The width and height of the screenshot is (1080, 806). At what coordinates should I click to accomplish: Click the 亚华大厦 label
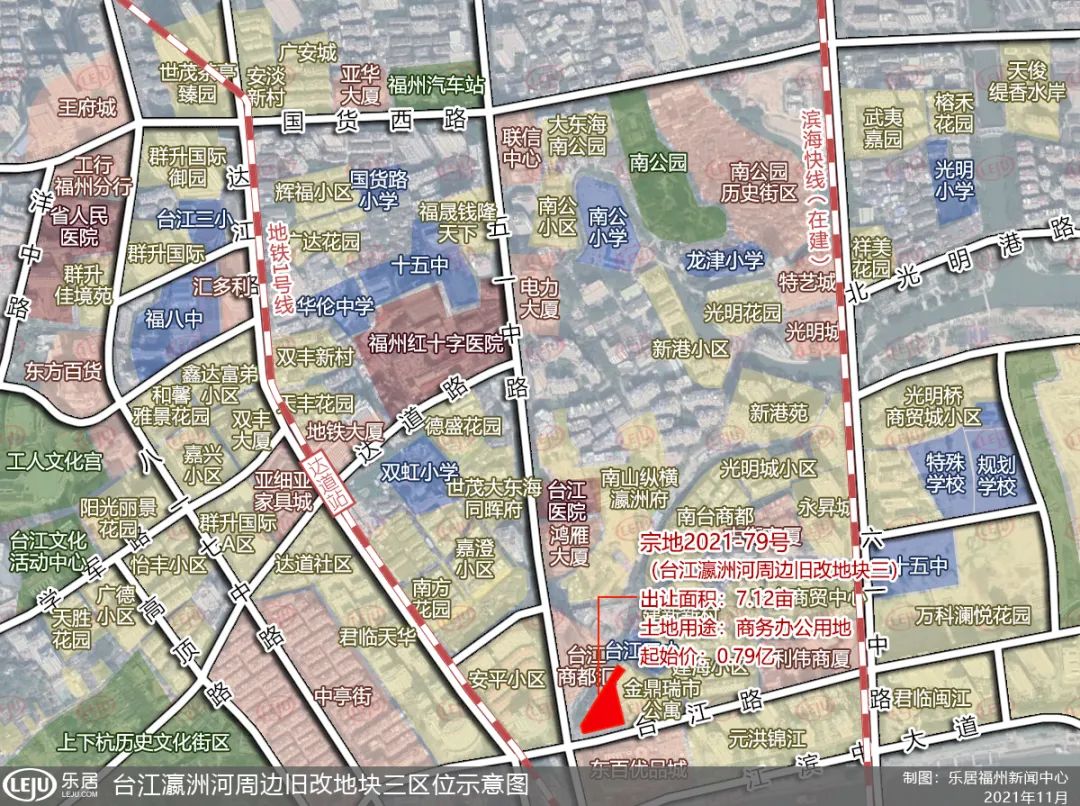(x=360, y=85)
